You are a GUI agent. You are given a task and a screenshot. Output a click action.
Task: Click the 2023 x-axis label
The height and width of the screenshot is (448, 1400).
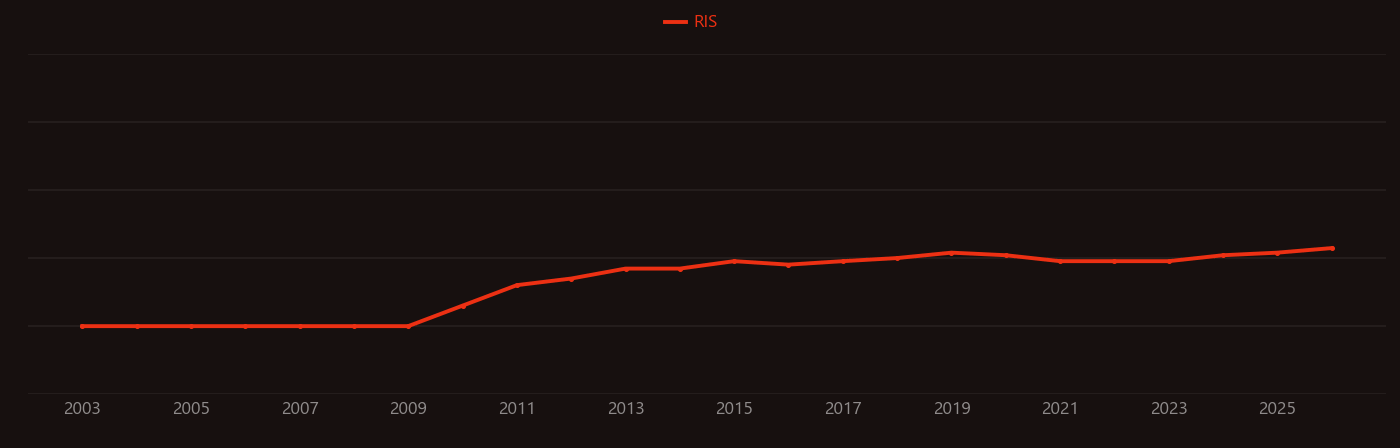(x=1169, y=409)
